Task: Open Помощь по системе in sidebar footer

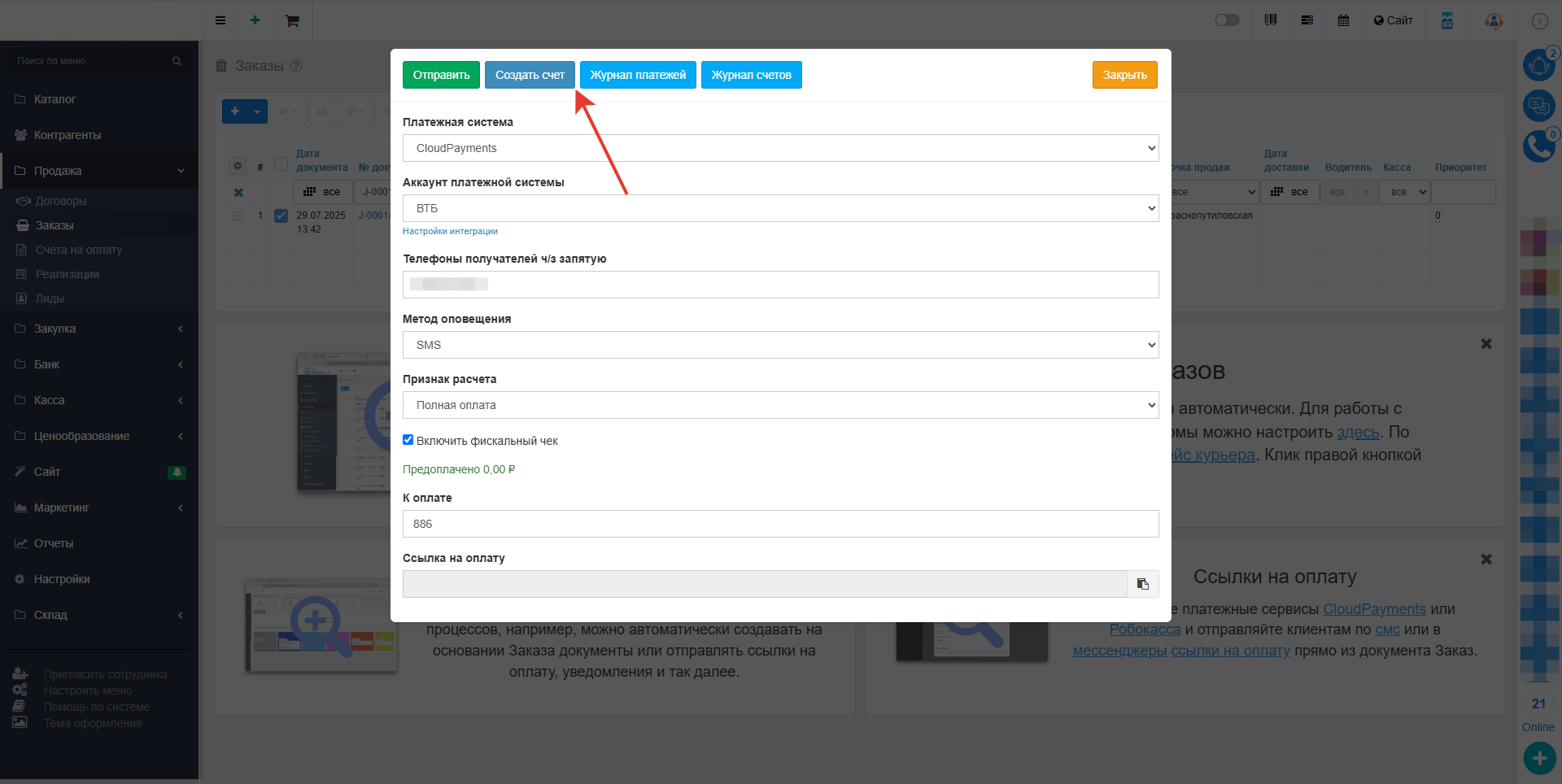Action: click(96, 707)
